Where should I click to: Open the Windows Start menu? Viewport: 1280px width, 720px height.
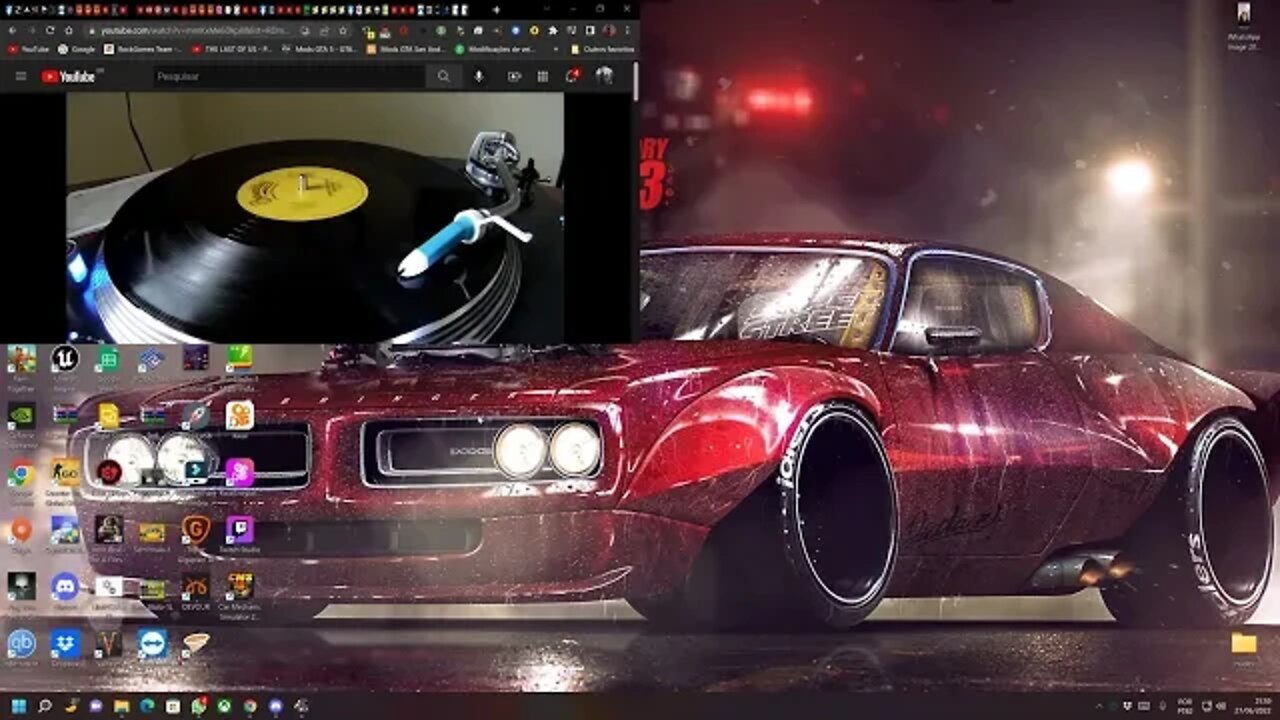tap(19, 706)
